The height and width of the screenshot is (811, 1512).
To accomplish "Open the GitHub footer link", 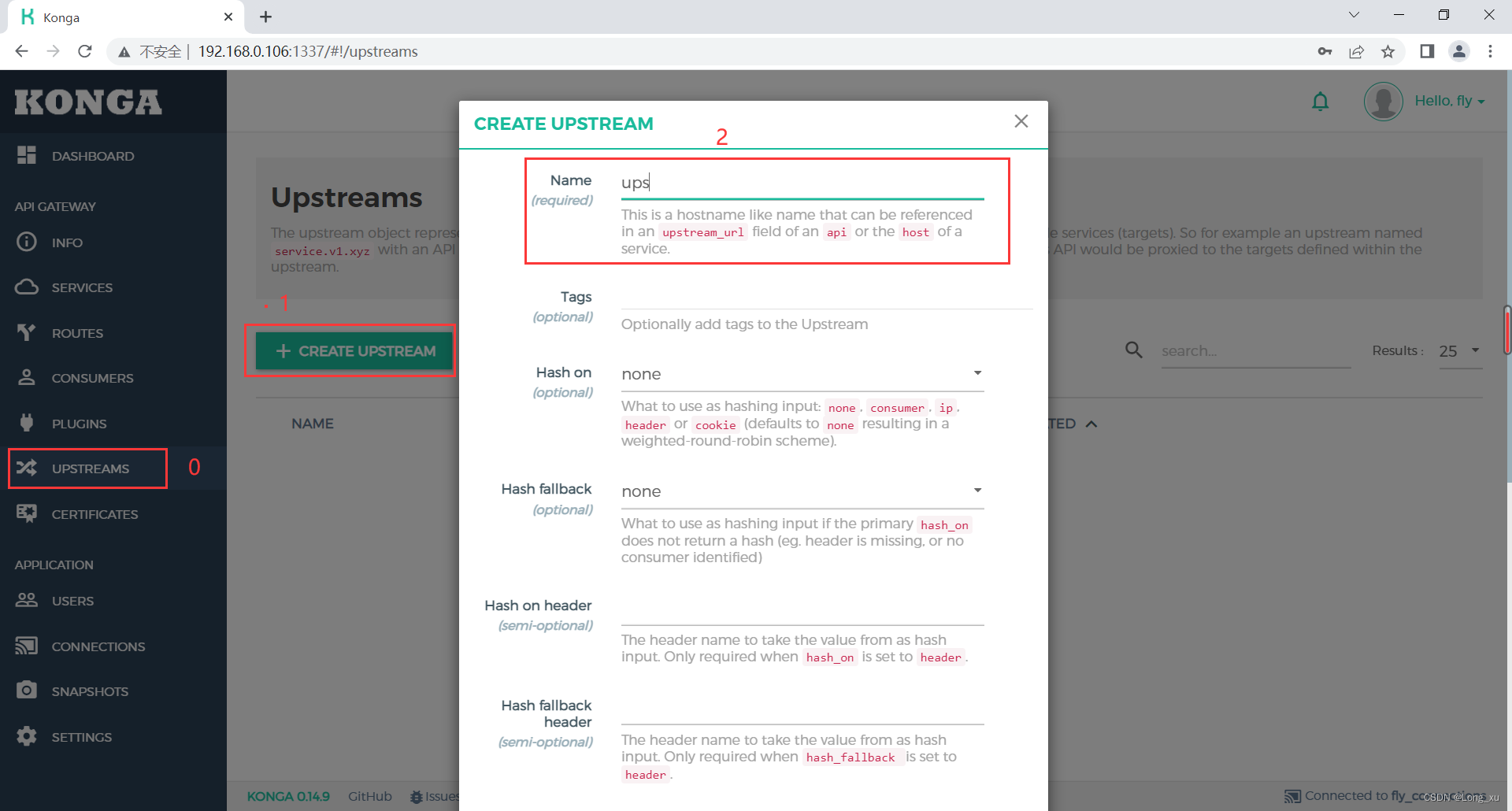I will tap(370, 796).
